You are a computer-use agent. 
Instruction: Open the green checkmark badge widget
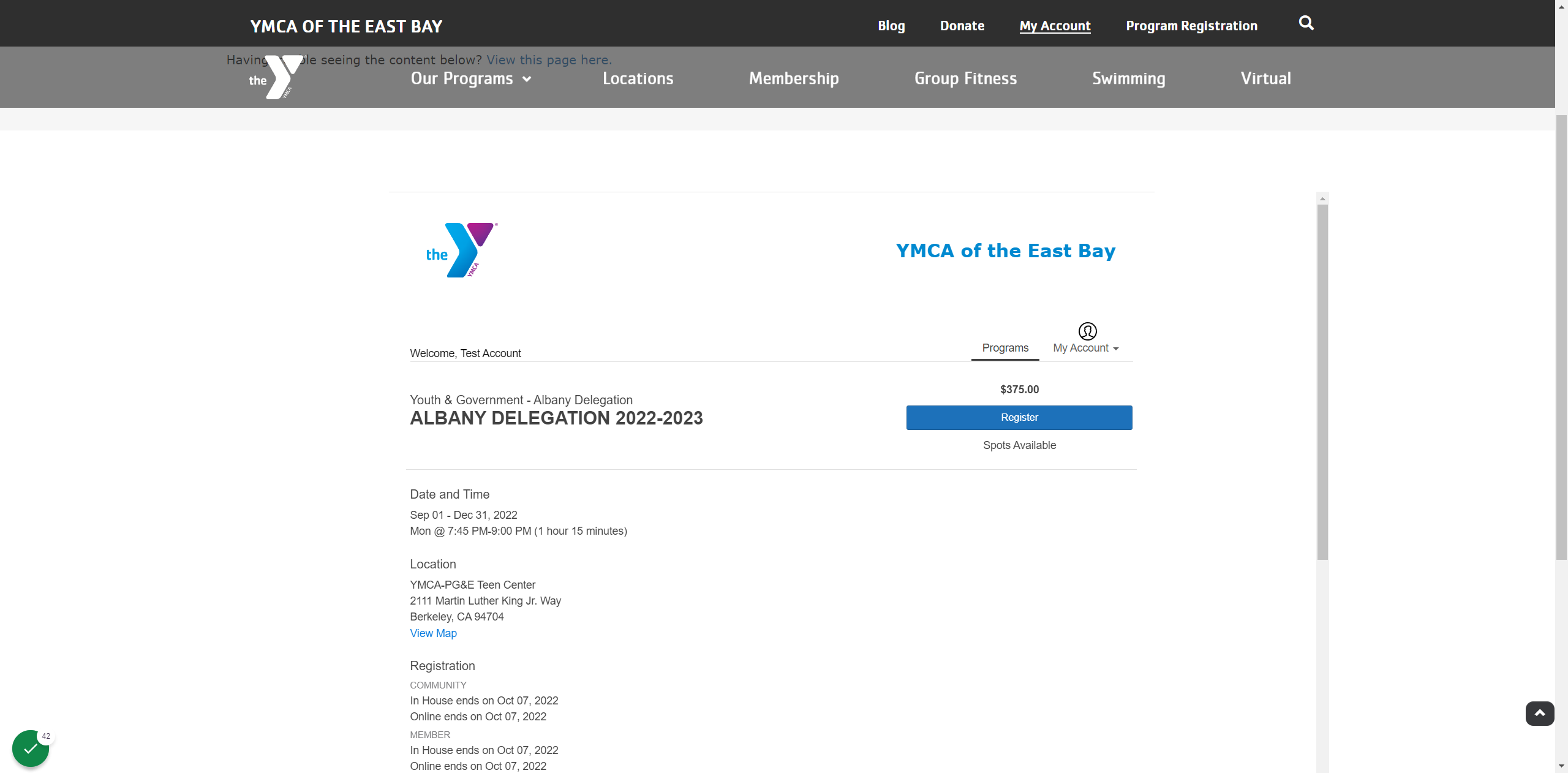(x=31, y=748)
